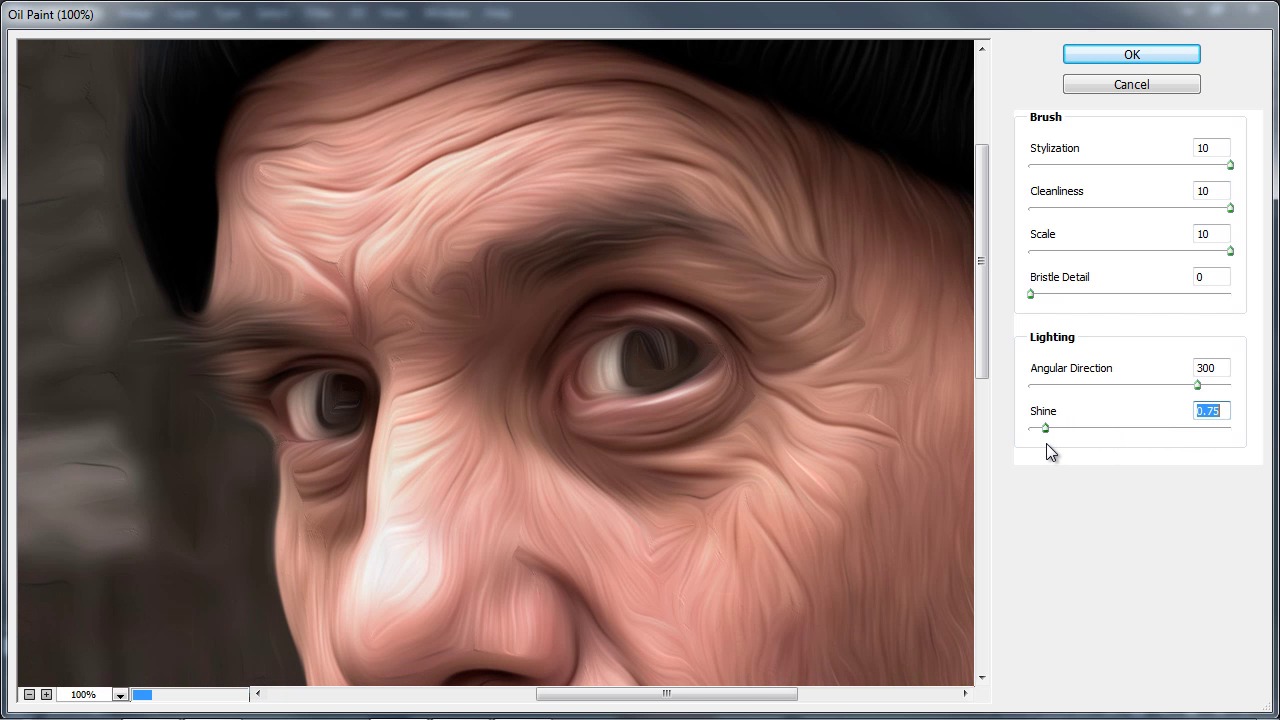Click the Scale label

[x=1042, y=234]
